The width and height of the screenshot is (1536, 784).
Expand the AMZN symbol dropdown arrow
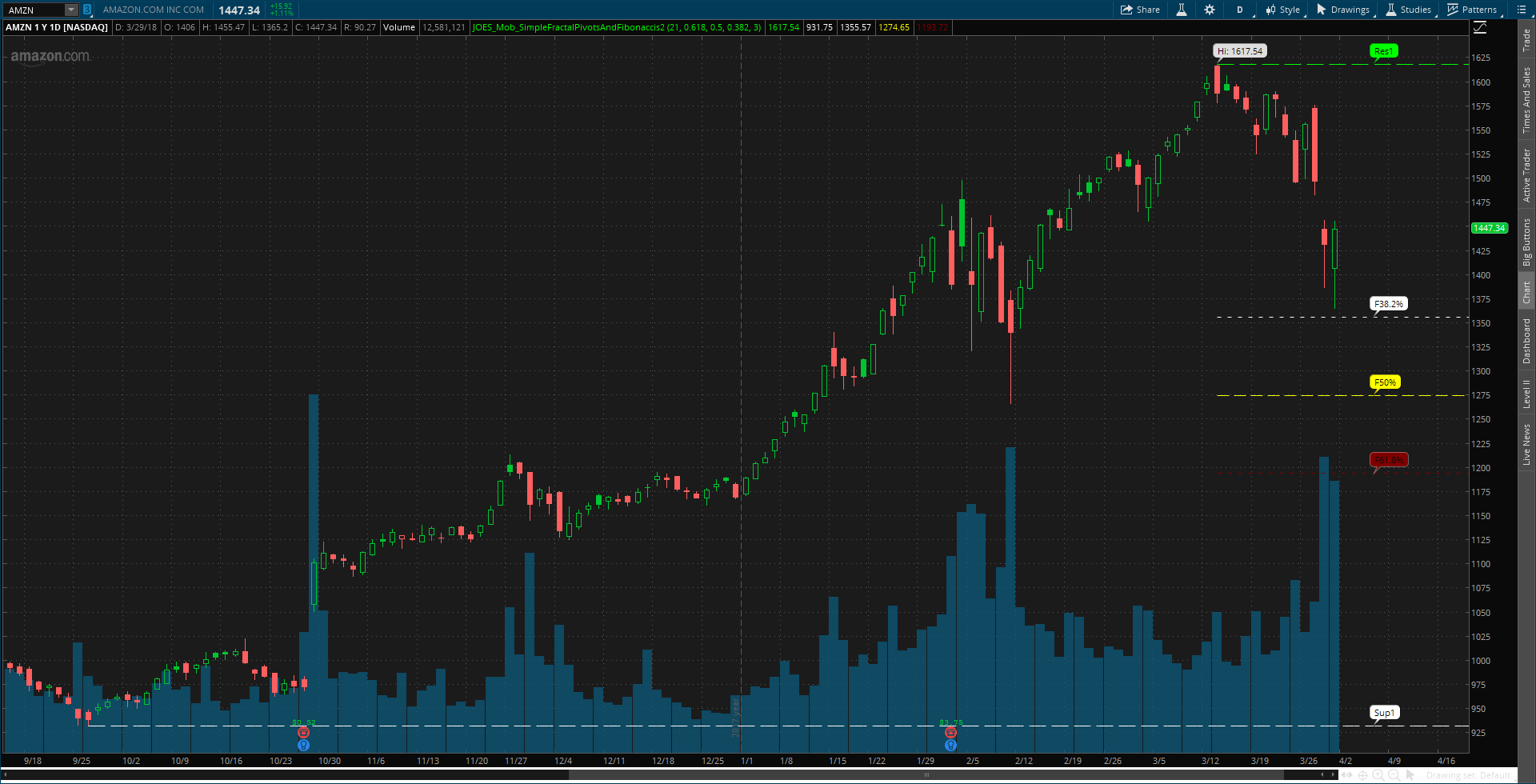(x=70, y=10)
